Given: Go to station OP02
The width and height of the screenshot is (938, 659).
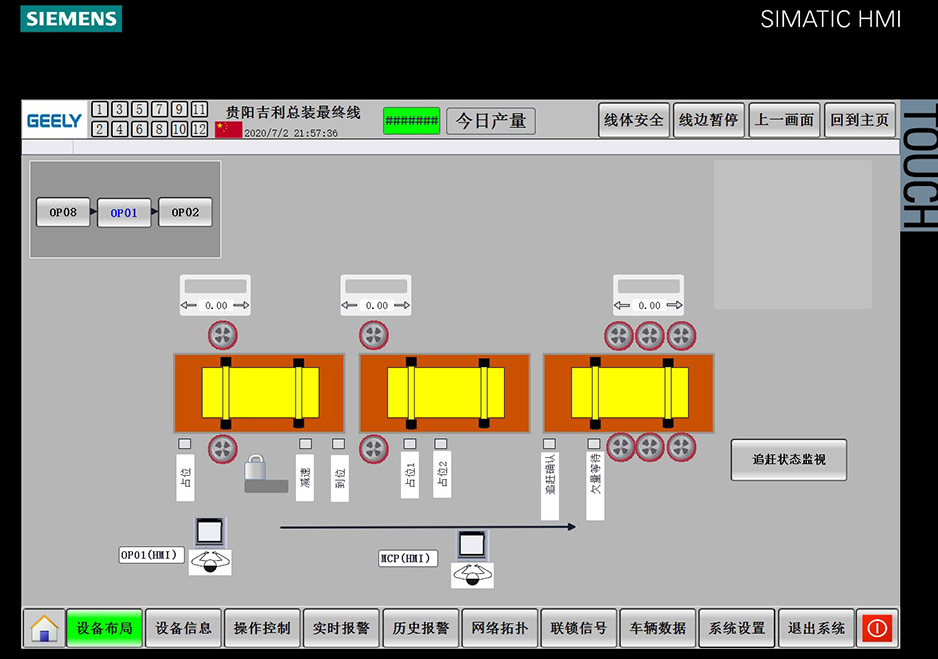Looking at the screenshot, I should pyautogui.click(x=185, y=212).
